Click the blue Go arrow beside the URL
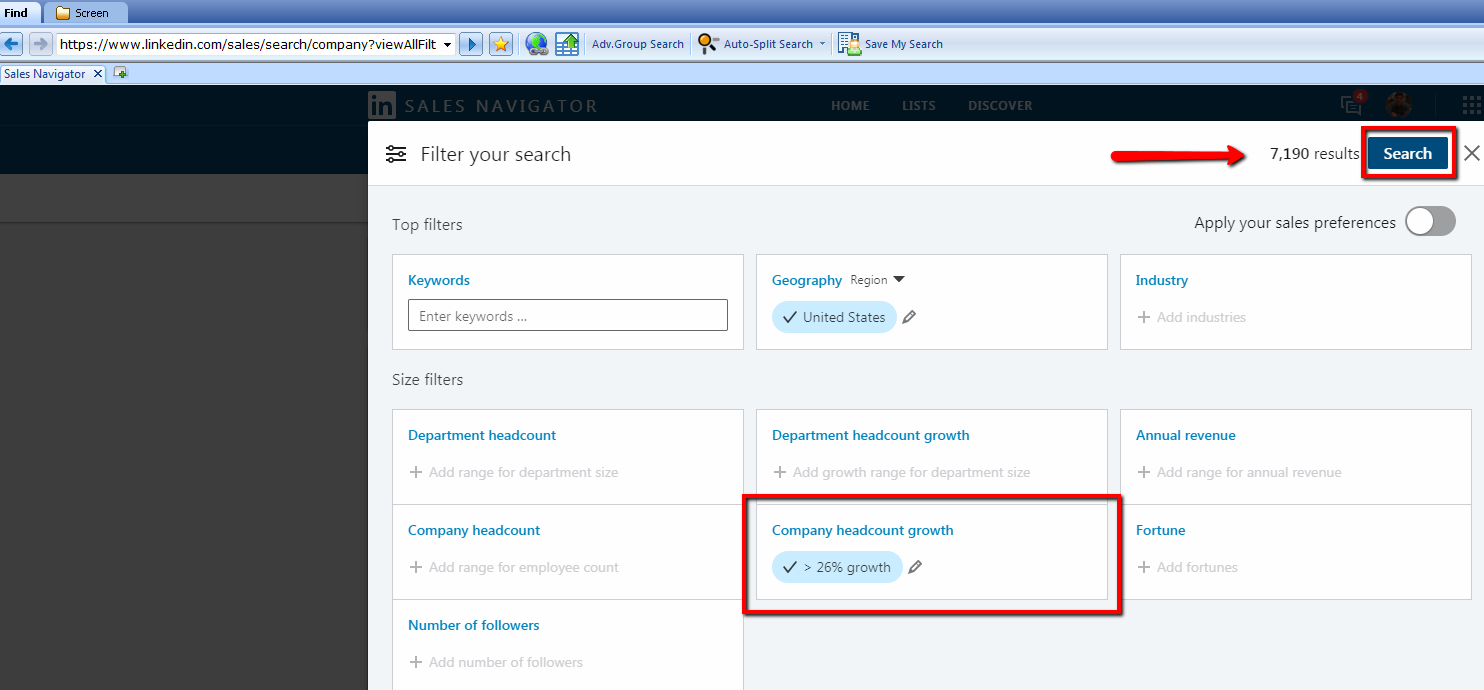The height and width of the screenshot is (690, 1484). point(471,44)
